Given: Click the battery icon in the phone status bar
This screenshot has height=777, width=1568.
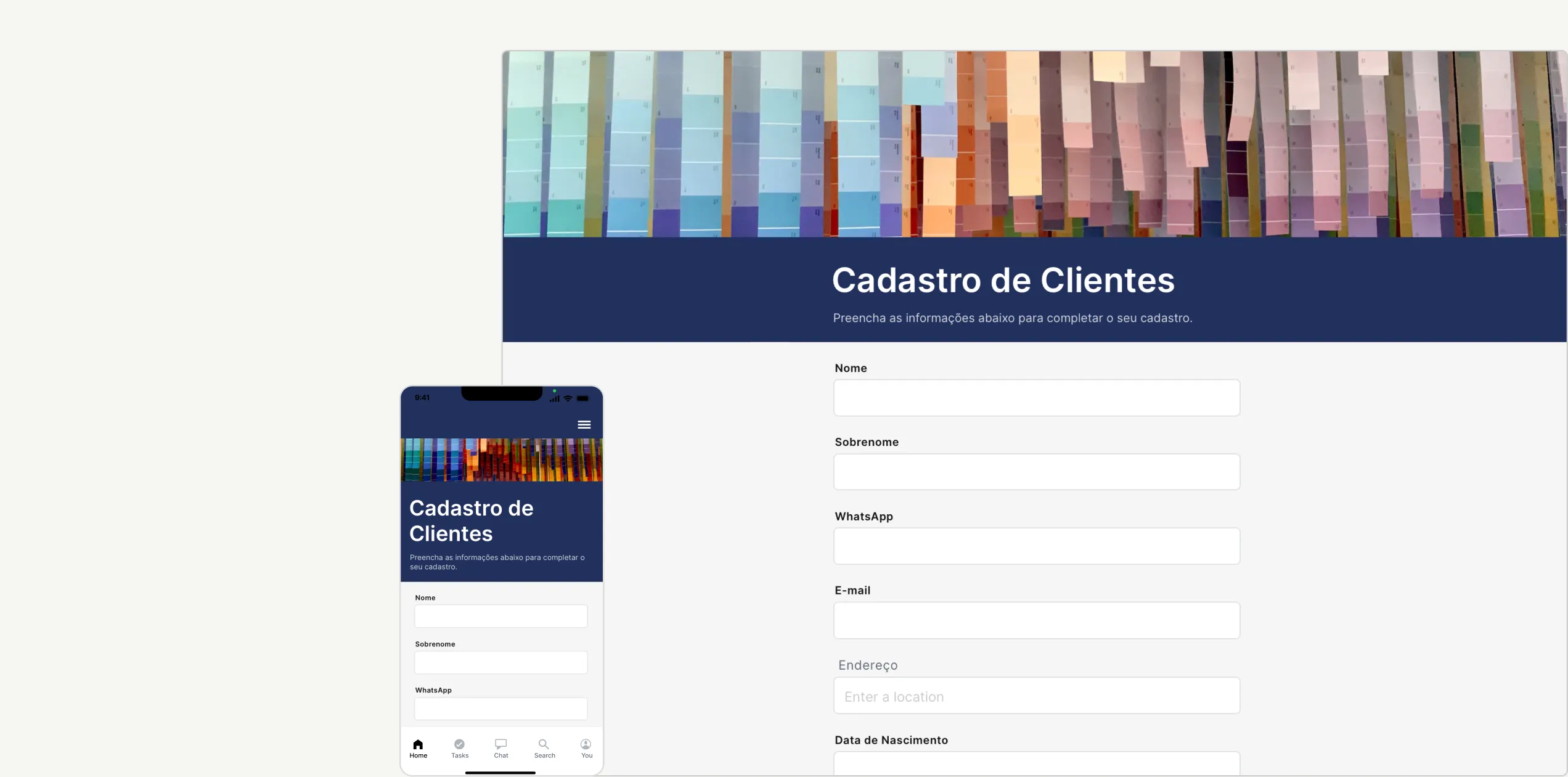Looking at the screenshot, I should click(x=582, y=398).
